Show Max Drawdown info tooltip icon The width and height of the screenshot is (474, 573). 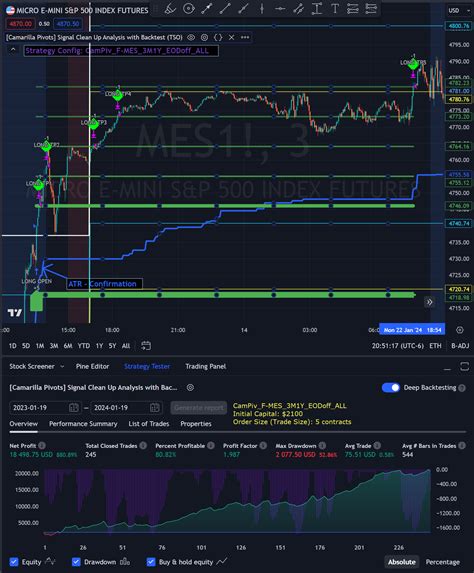pyautogui.click(x=322, y=445)
